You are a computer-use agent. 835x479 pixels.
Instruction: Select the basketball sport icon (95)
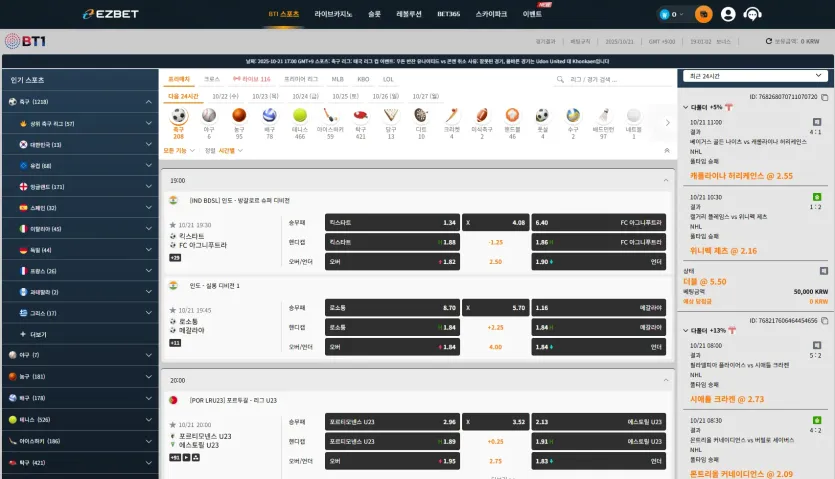coord(239,116)
